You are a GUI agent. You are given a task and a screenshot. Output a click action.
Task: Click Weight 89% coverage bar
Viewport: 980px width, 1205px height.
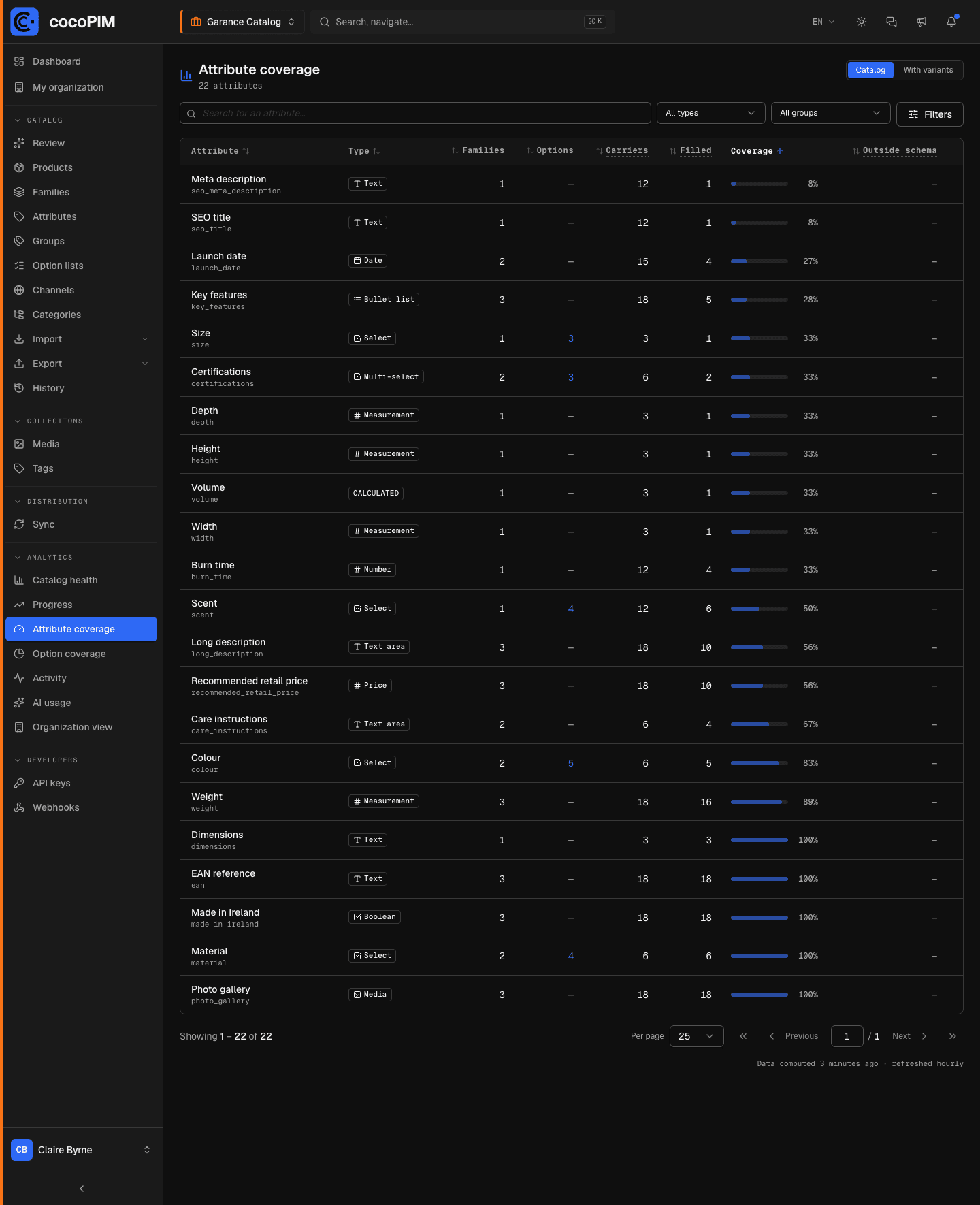(x=759, y=802)
